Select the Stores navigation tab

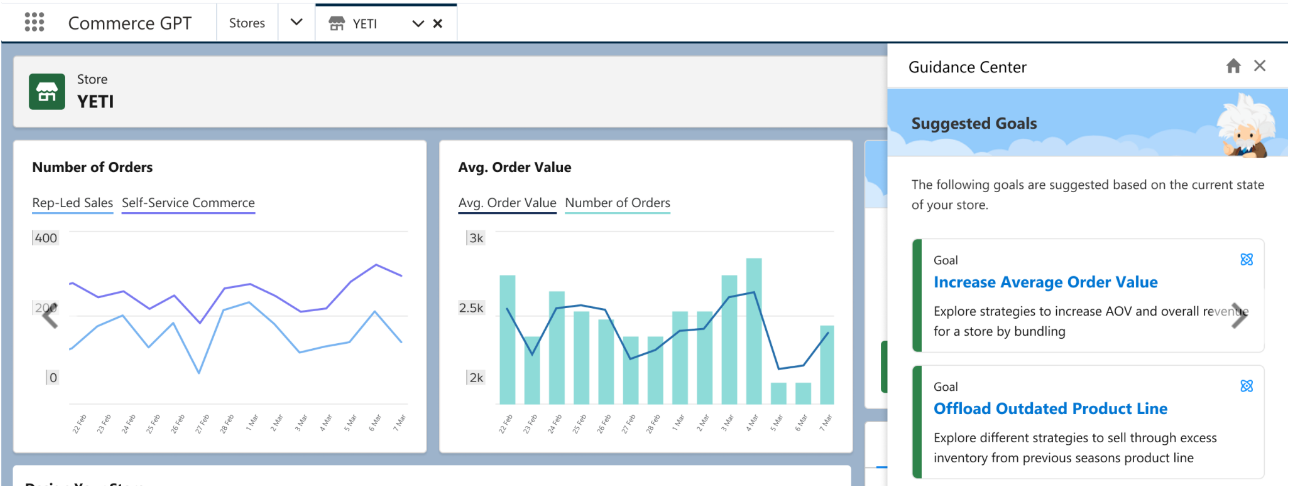click(247, 23)
